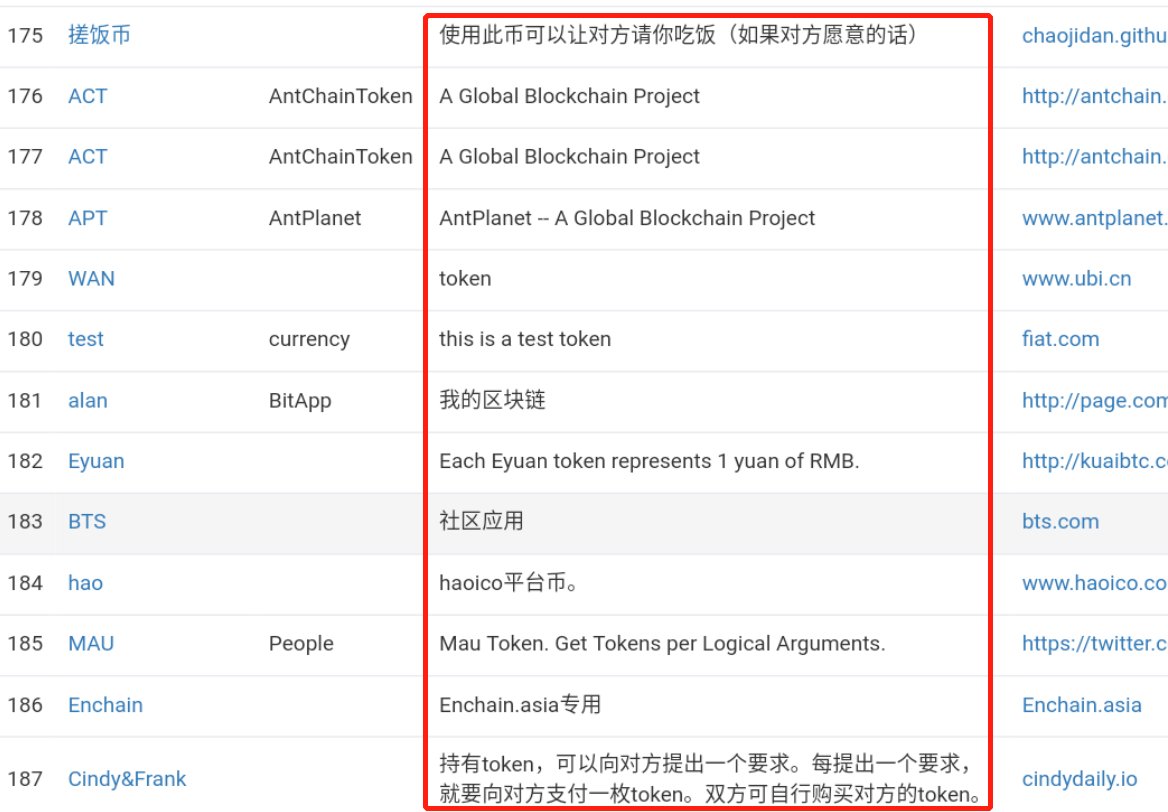Click Each Eyuan token represents description
1168x812 pixels.
pyautogui.click(x=650, y=461)
